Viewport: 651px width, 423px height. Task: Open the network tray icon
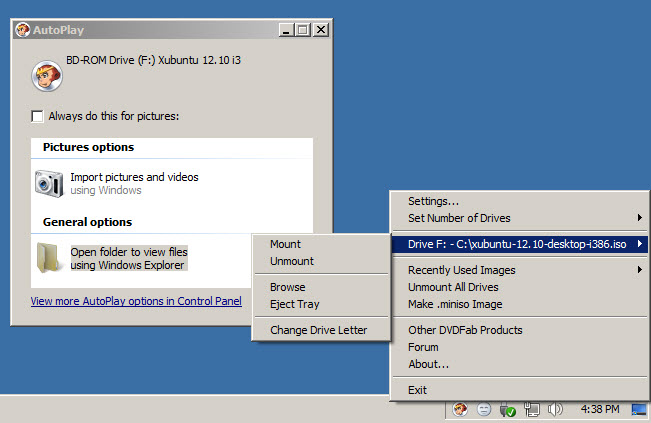click(x=531, y=410)
